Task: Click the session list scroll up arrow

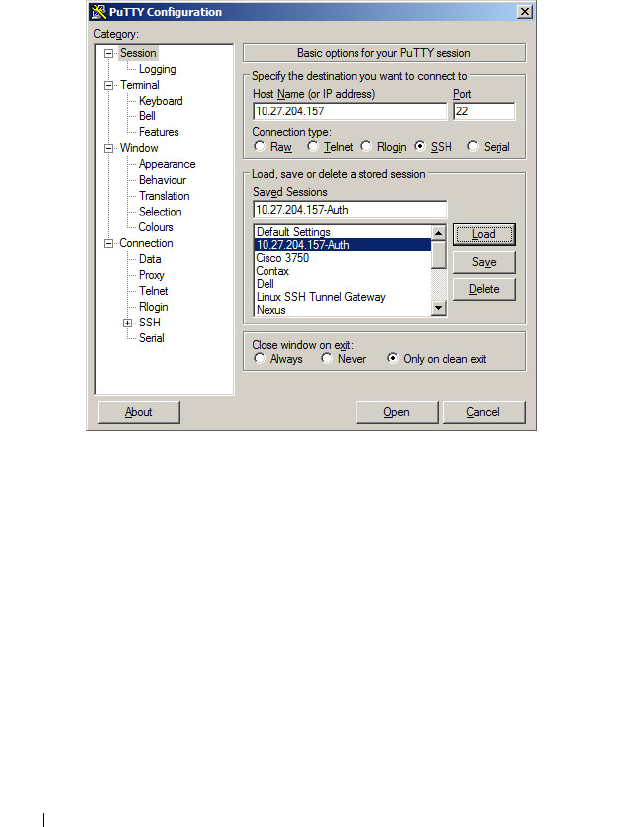Action: [x=438, y=233]
